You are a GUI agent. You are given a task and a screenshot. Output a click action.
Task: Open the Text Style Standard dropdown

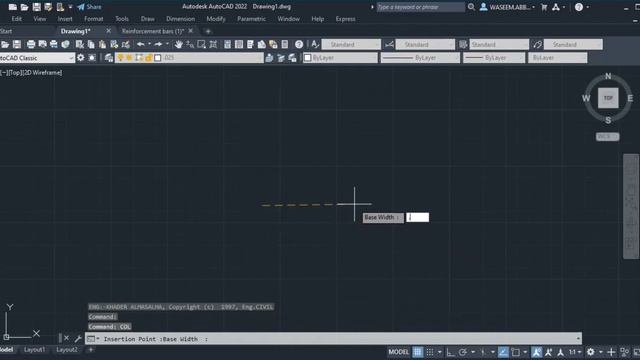click(x=351, y=44)
